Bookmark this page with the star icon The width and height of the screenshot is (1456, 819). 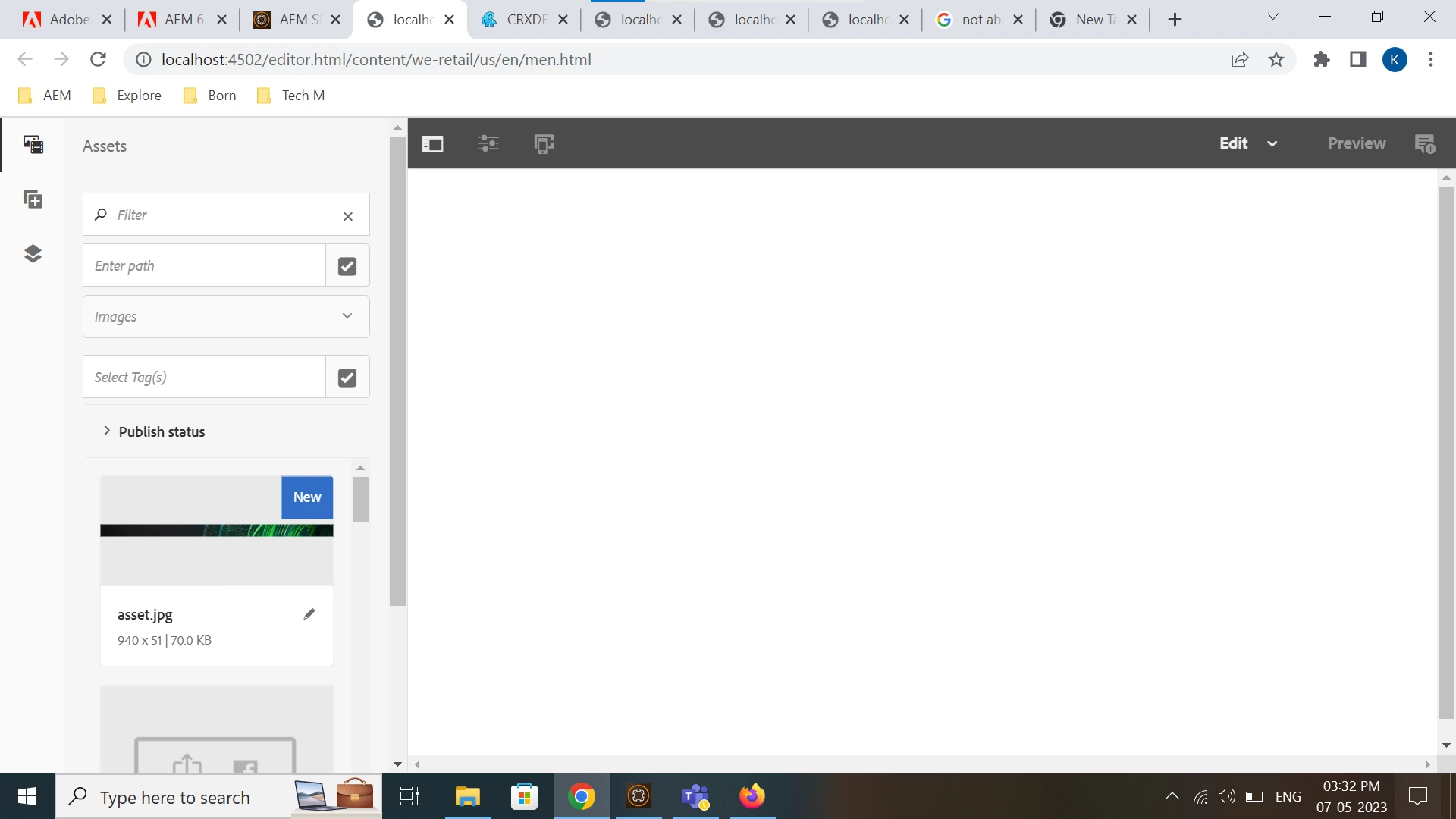(1276, 60)
